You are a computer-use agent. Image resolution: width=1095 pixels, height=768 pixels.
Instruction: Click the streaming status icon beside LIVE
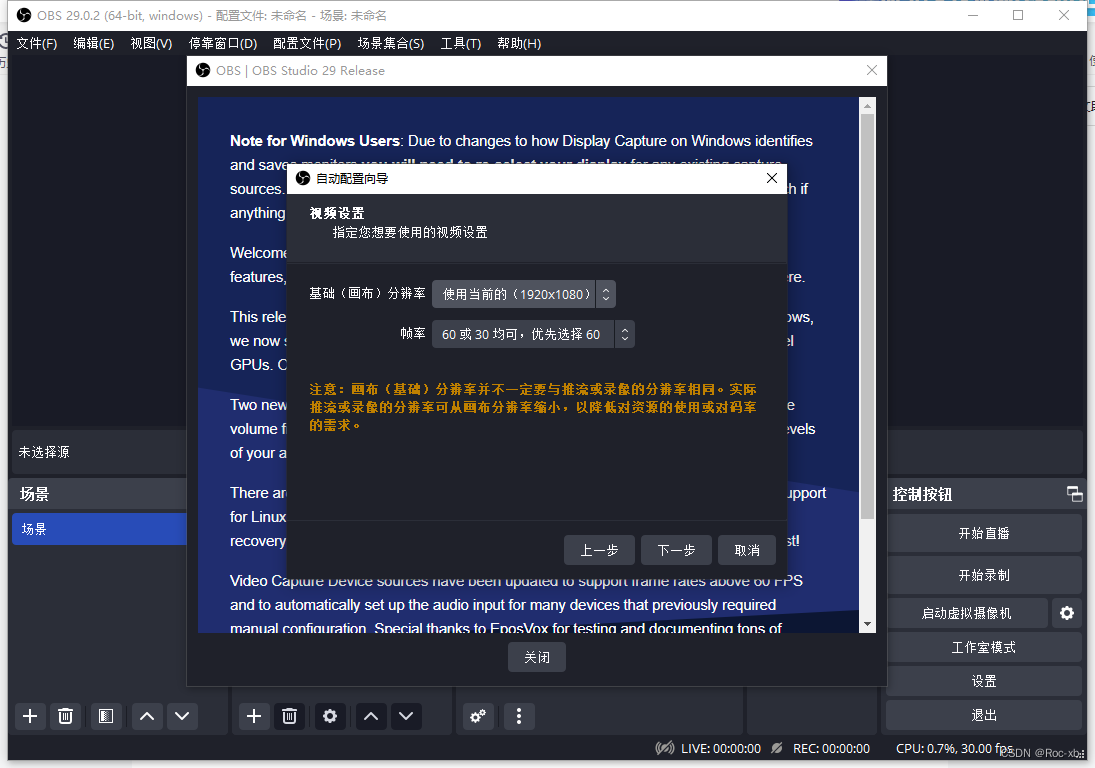[665, 748]
